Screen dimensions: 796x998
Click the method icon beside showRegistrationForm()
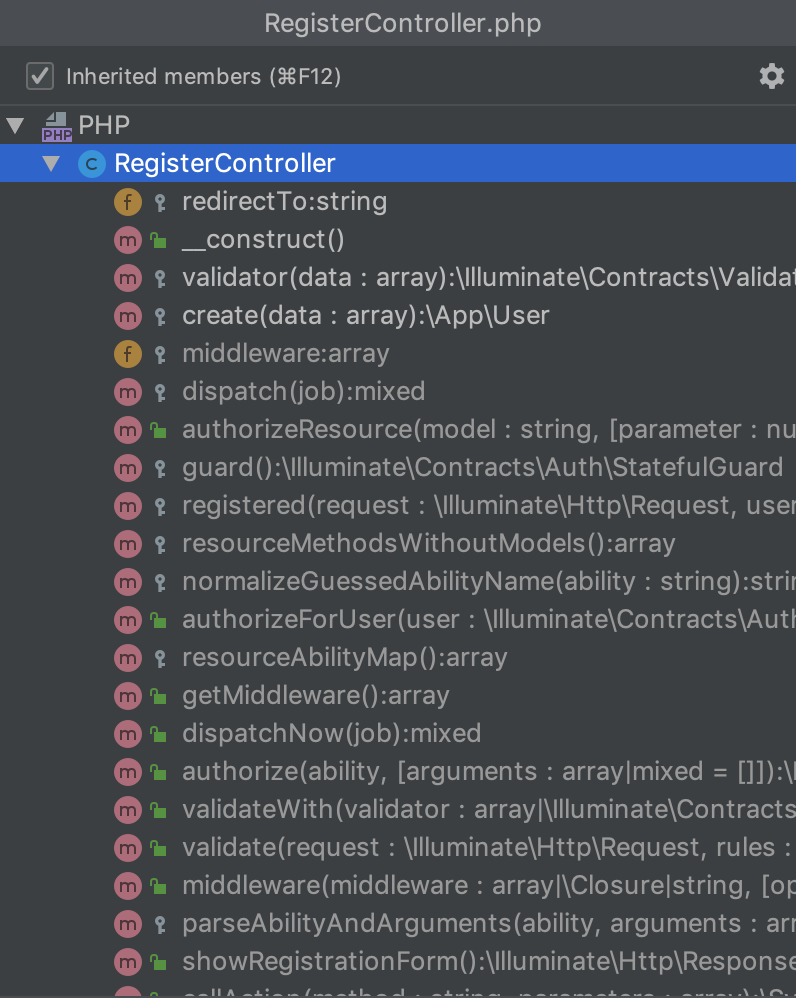click(x=128, y=962)
